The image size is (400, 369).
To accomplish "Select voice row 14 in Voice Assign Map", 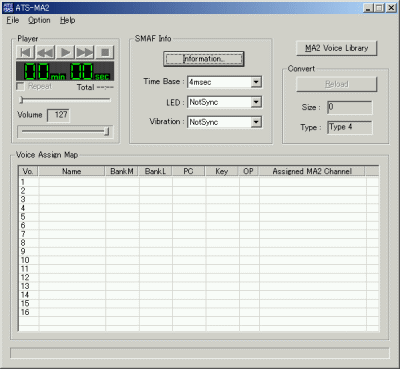I will [x=199, y=295].
